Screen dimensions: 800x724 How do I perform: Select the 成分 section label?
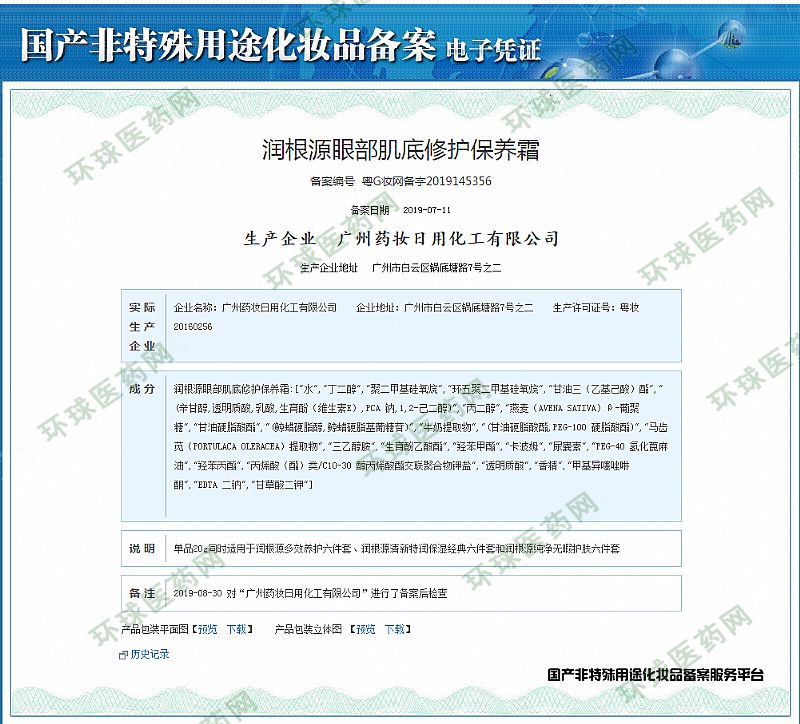tap(142, 387)
